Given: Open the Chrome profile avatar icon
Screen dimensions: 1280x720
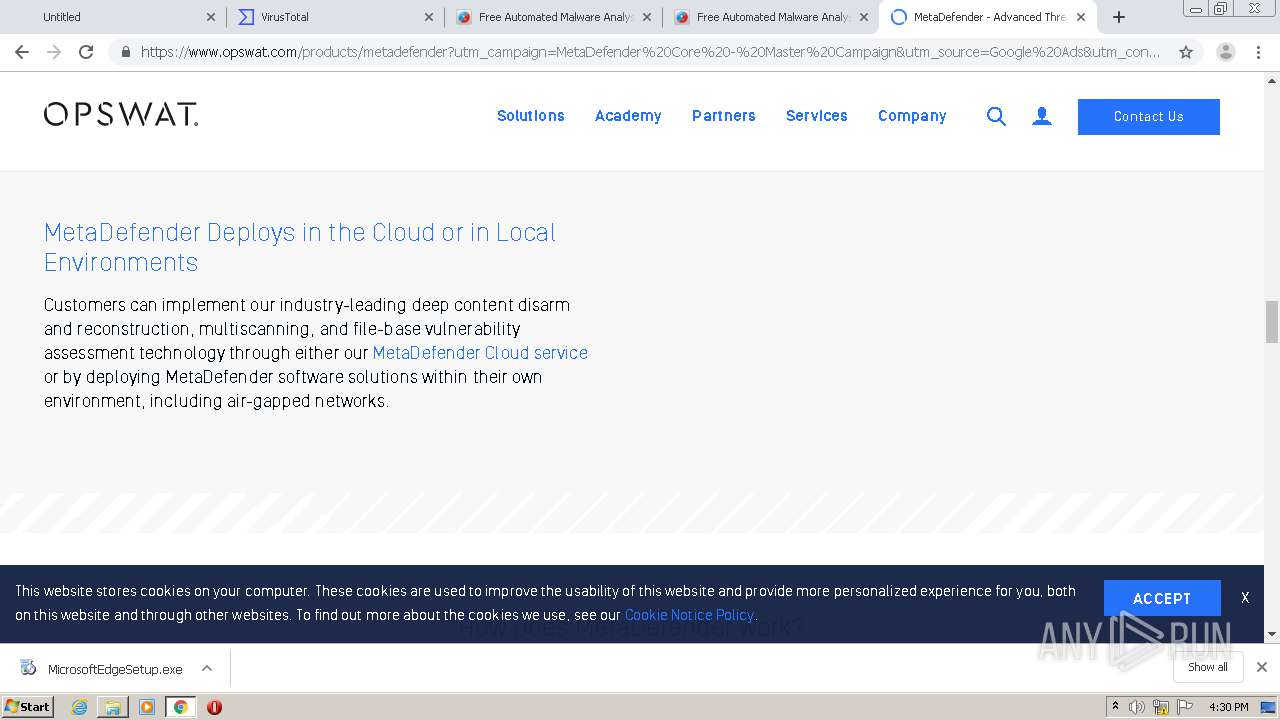Looking at the screenshot, I should (1226, 52).
